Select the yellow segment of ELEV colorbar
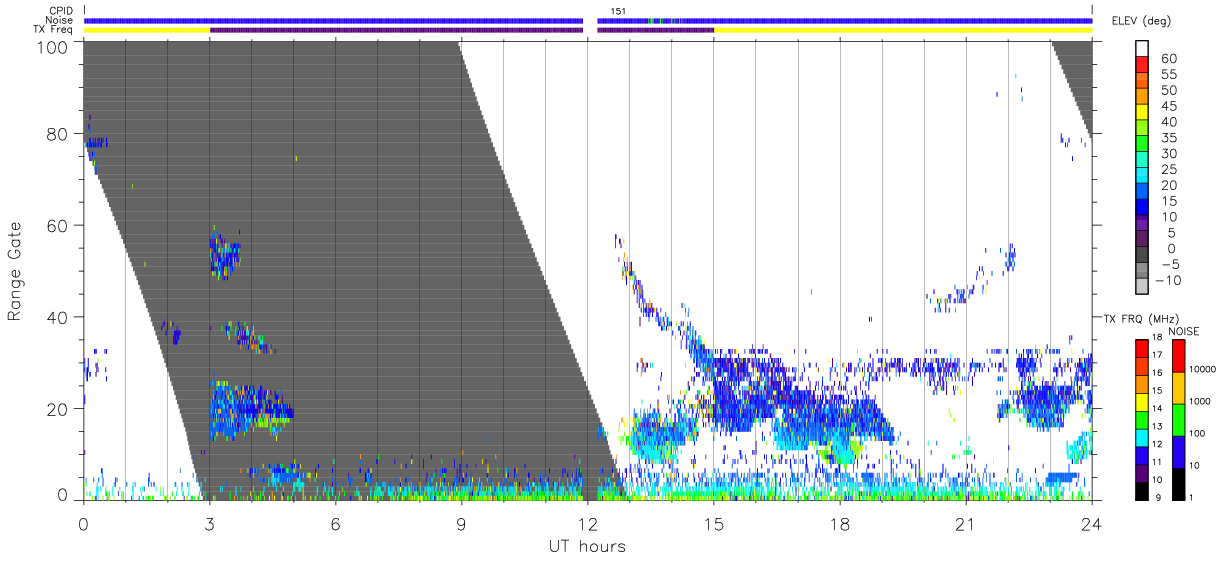The image size is (1228, 567). pyautogui.click(x=1142, y=114)
